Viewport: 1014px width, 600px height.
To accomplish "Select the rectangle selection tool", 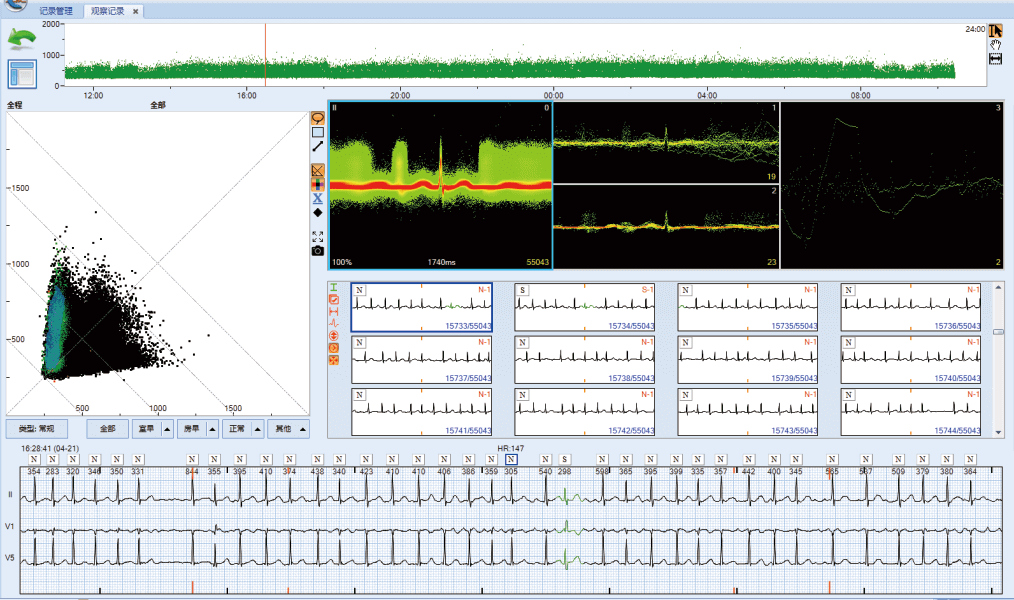I will (x=318, y=132).
